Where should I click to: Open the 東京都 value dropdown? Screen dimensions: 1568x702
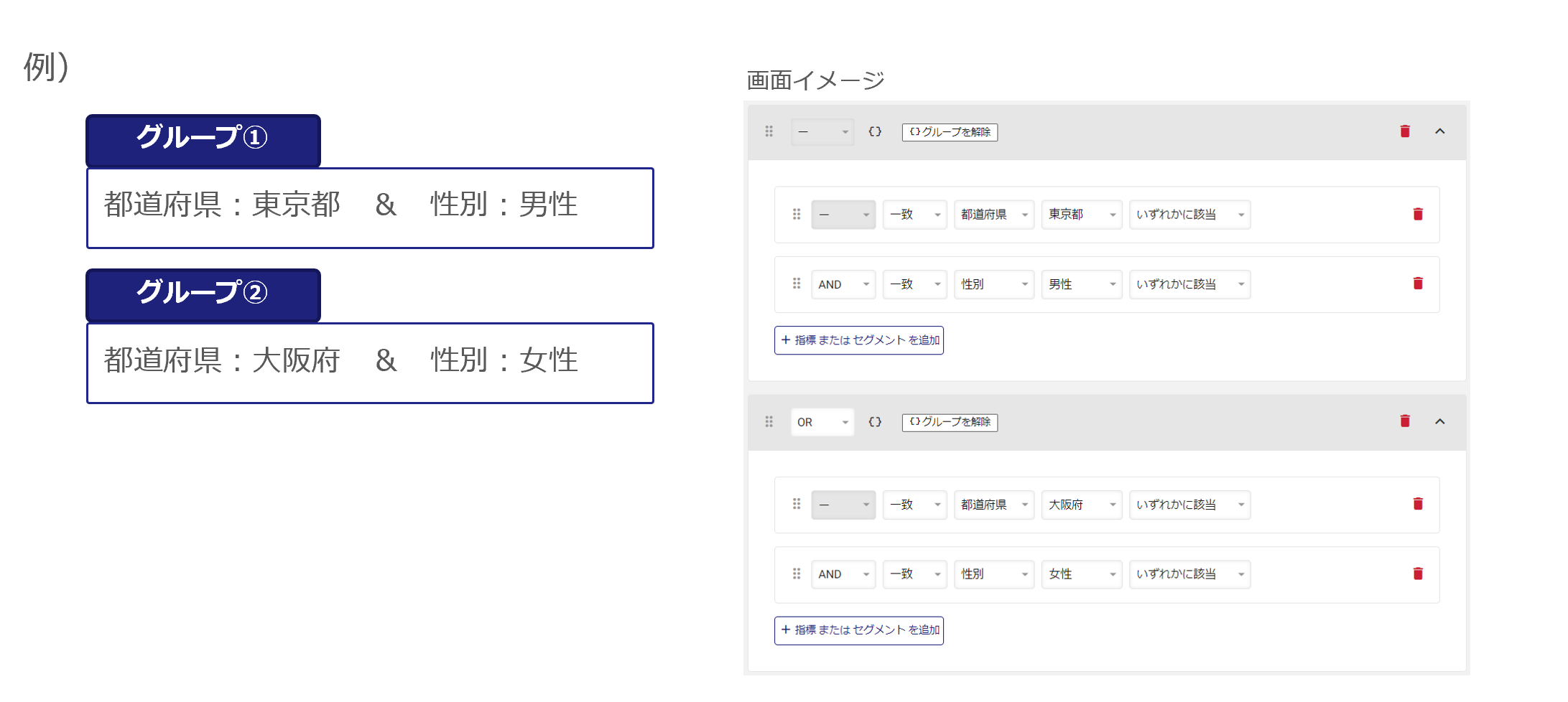click(1081, 215)
